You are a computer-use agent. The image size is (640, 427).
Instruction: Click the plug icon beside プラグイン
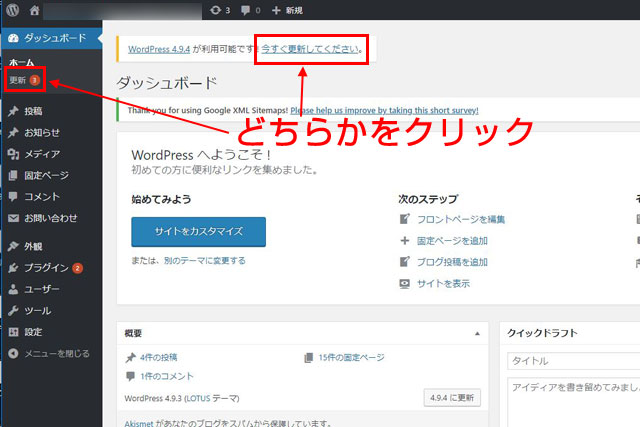pos(13,268)
